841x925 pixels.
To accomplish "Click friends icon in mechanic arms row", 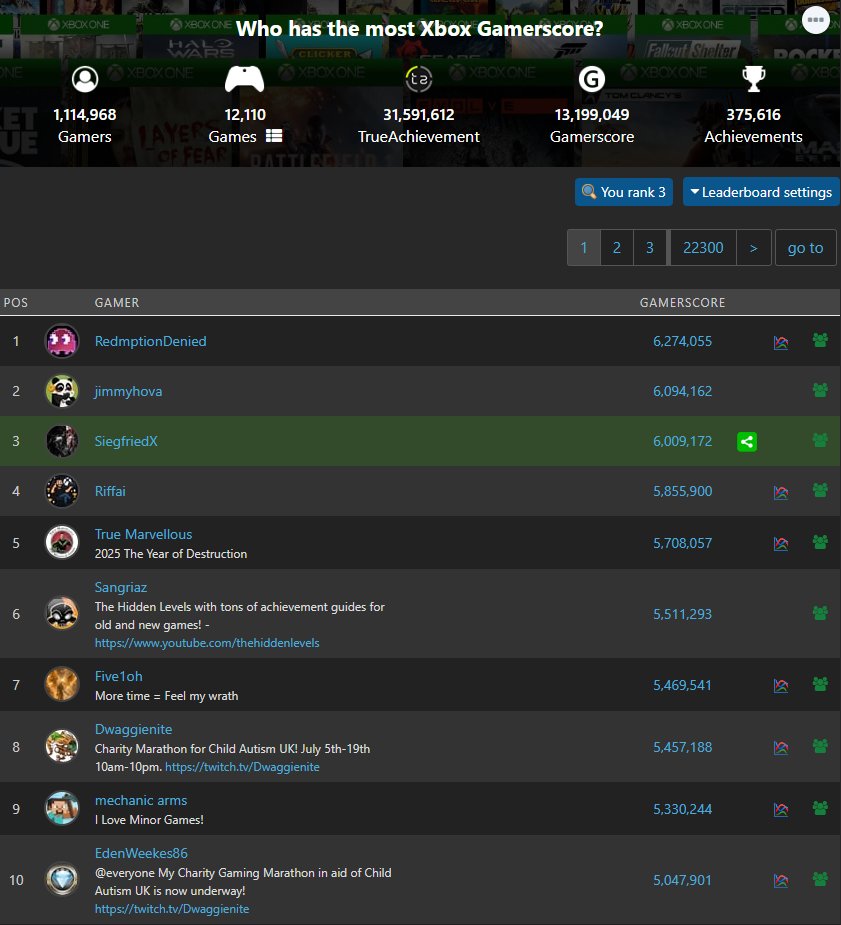I will tap(820, 808).
